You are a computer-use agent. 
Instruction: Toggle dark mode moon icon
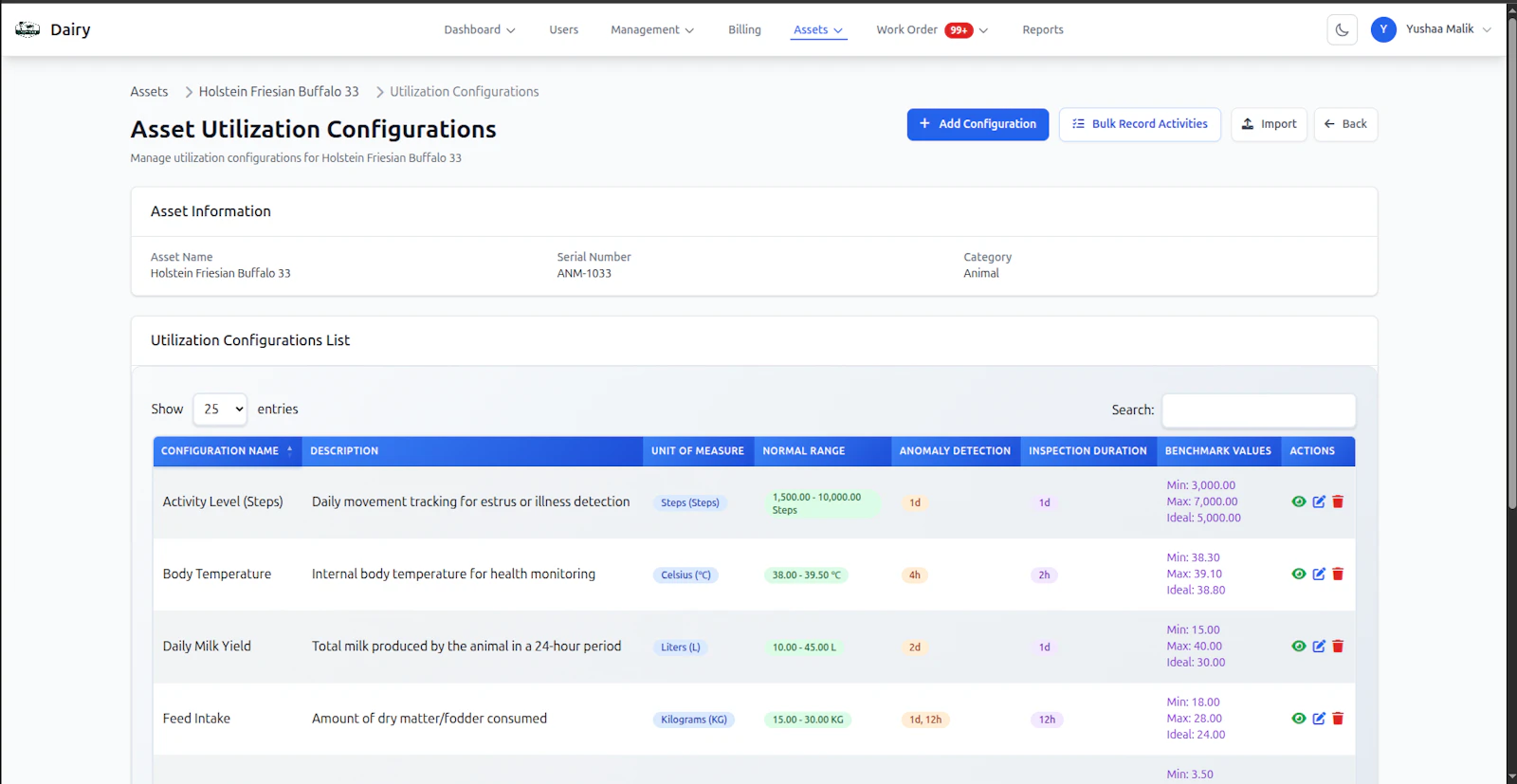1342,29
